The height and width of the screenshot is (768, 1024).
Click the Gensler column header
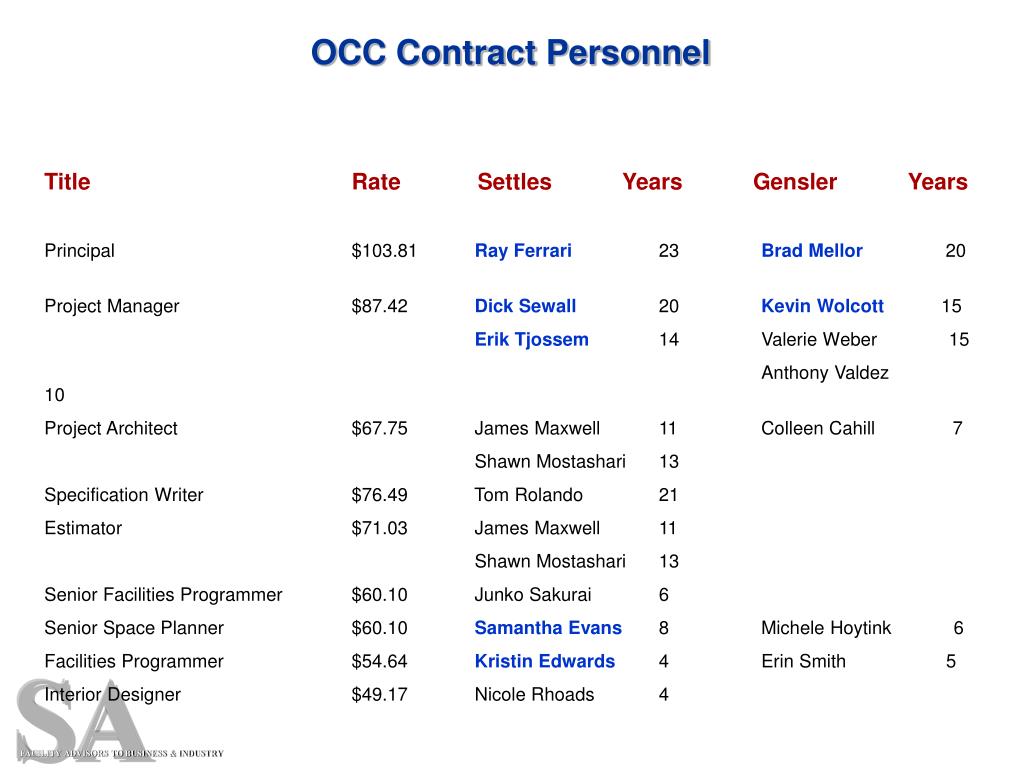coord(795,182)
